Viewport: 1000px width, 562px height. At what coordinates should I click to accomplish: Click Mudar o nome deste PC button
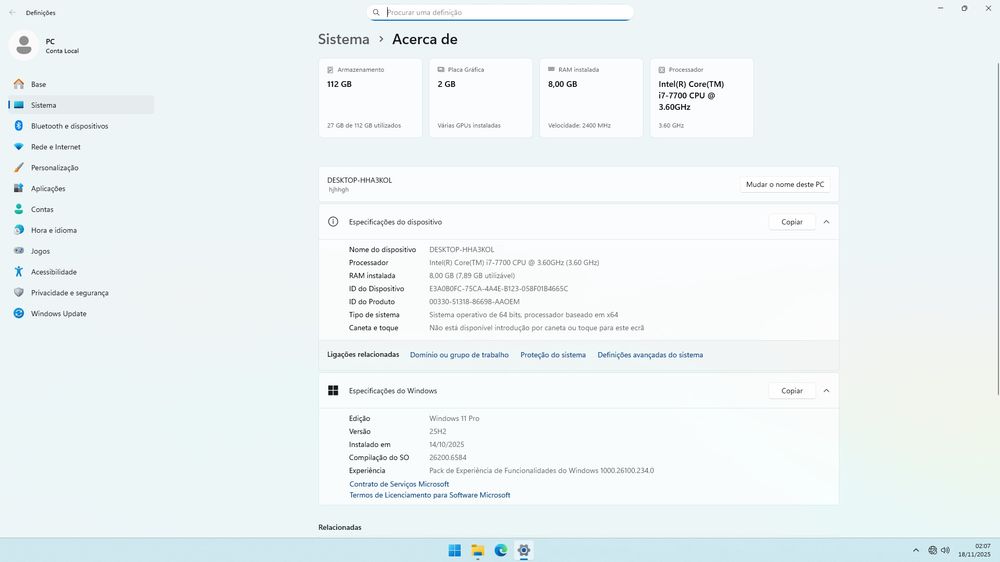tap(785, 184)
